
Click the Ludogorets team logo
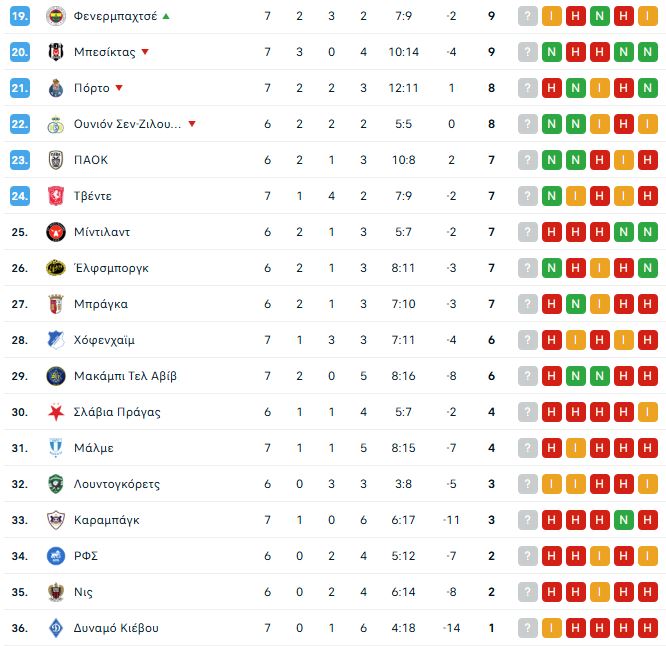[x=55, y=484]
